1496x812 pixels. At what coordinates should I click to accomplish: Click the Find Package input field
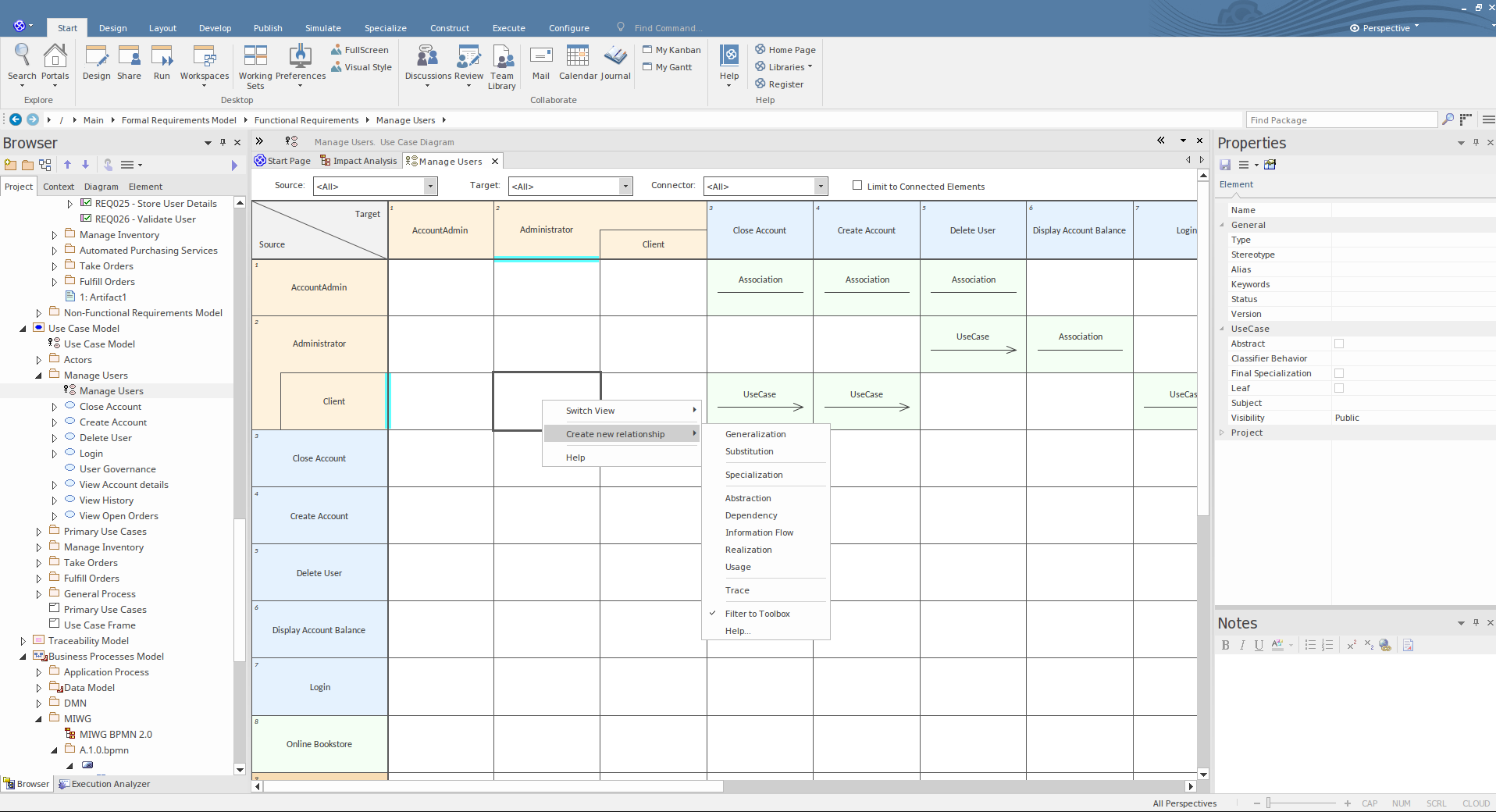[x=1339, y=120]
